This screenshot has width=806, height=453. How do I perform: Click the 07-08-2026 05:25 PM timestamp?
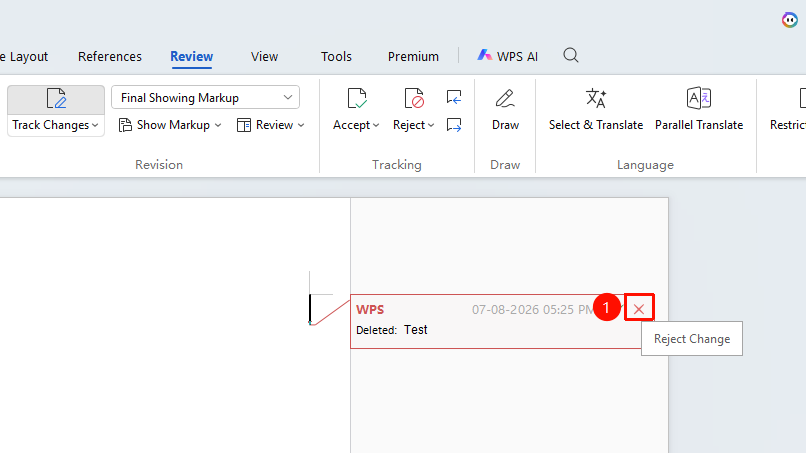point(533,310)
